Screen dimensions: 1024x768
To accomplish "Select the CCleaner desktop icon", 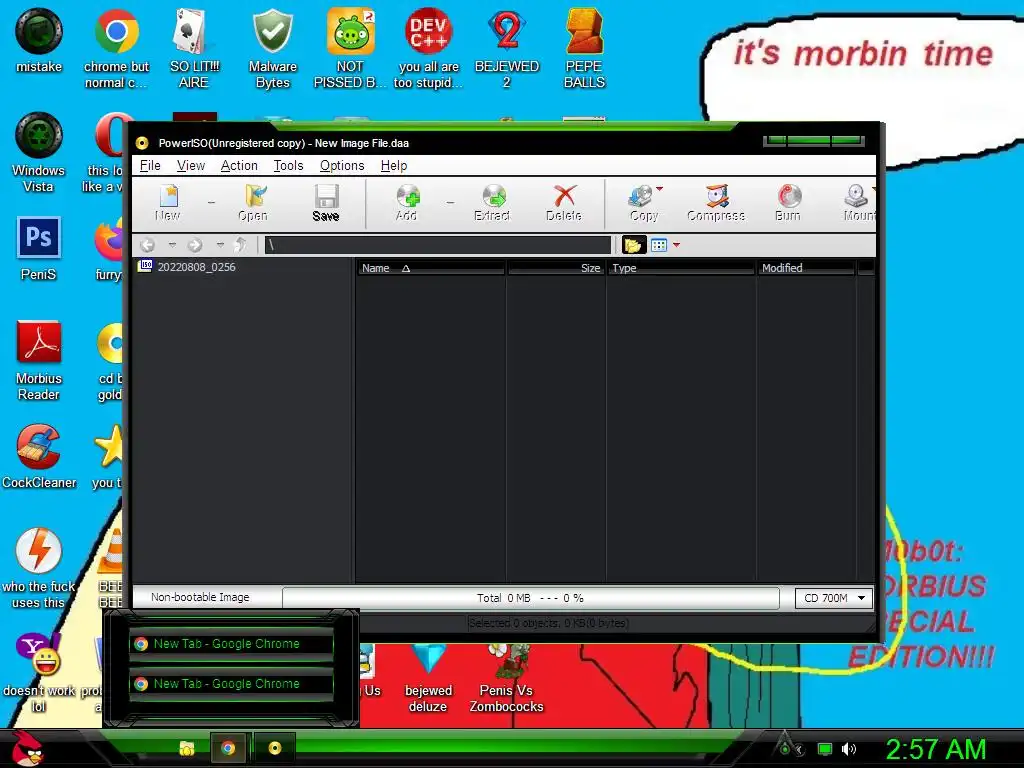I will (x=39, y=456).
